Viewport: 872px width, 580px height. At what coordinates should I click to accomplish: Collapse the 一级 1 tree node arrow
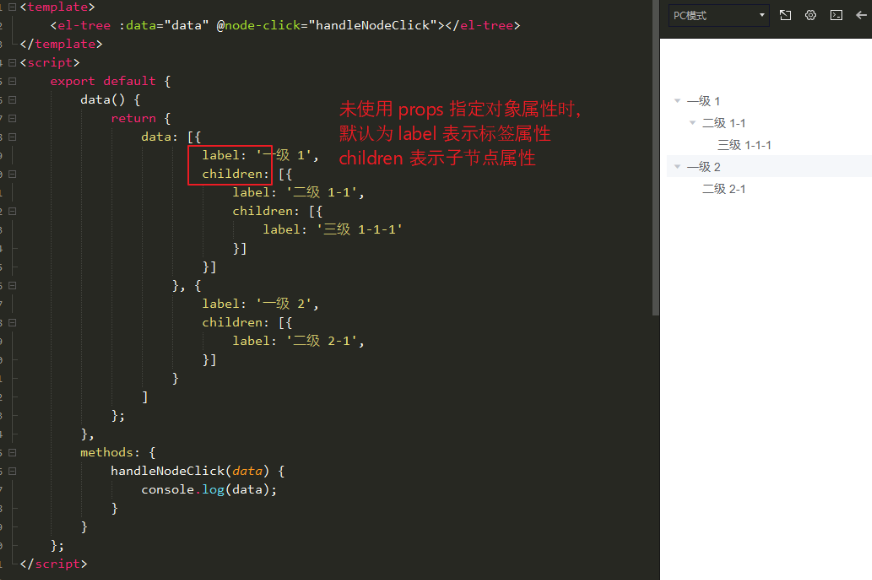(678, 100)
